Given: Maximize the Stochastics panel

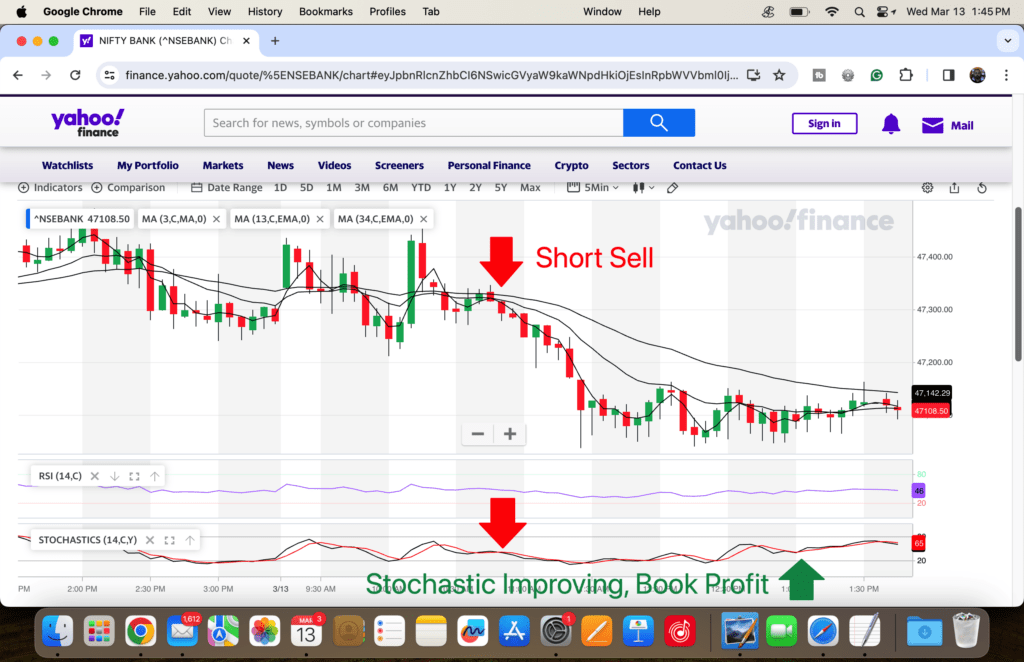Looking at the screenshot, I should point(170,540).
